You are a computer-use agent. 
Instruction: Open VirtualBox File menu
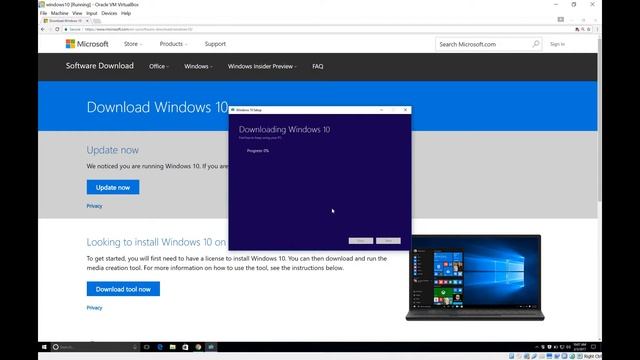click(x=43, y=13)
